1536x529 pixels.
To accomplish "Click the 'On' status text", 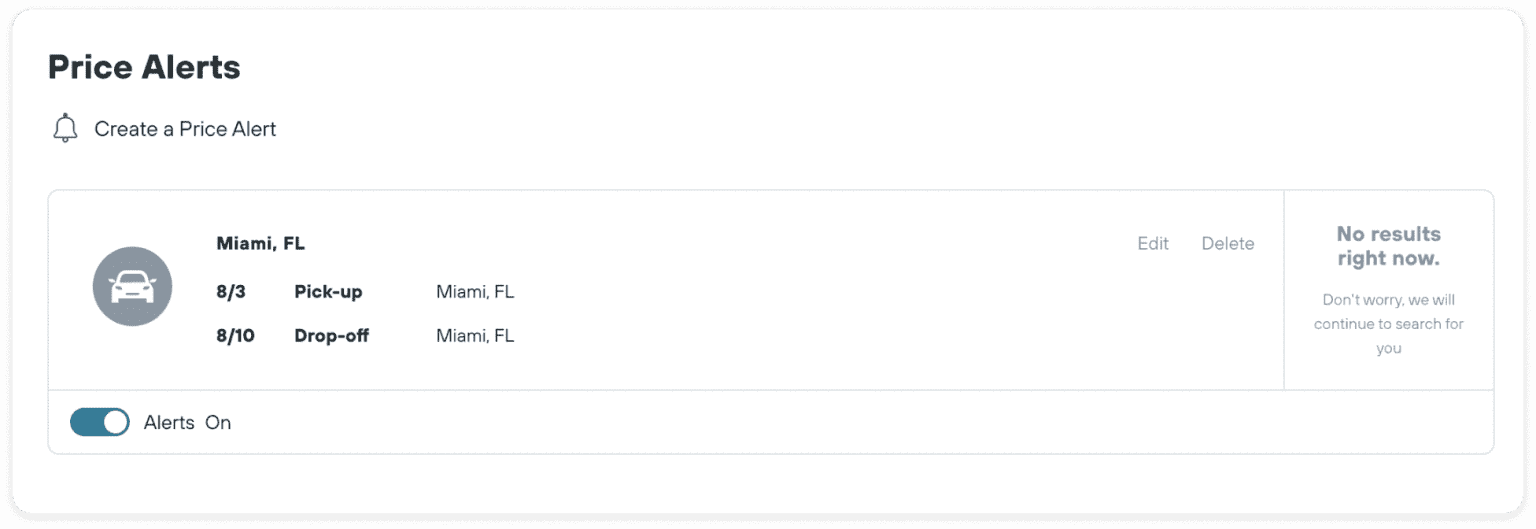I will coord(218,422).
